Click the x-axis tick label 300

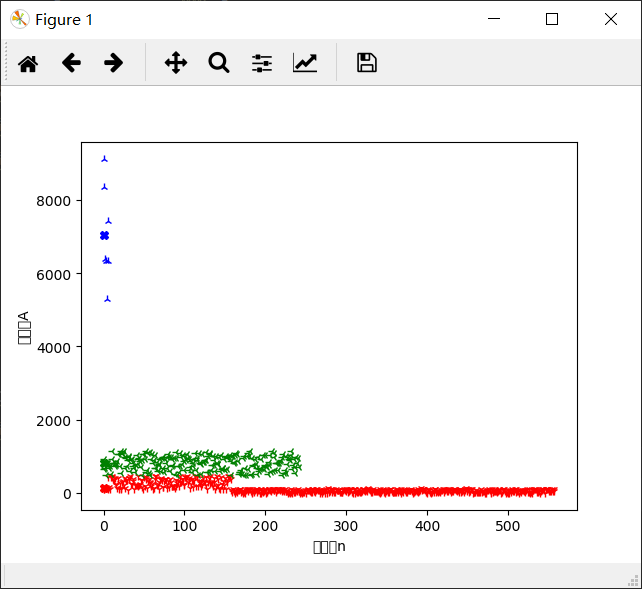click(x=346, y=526)
